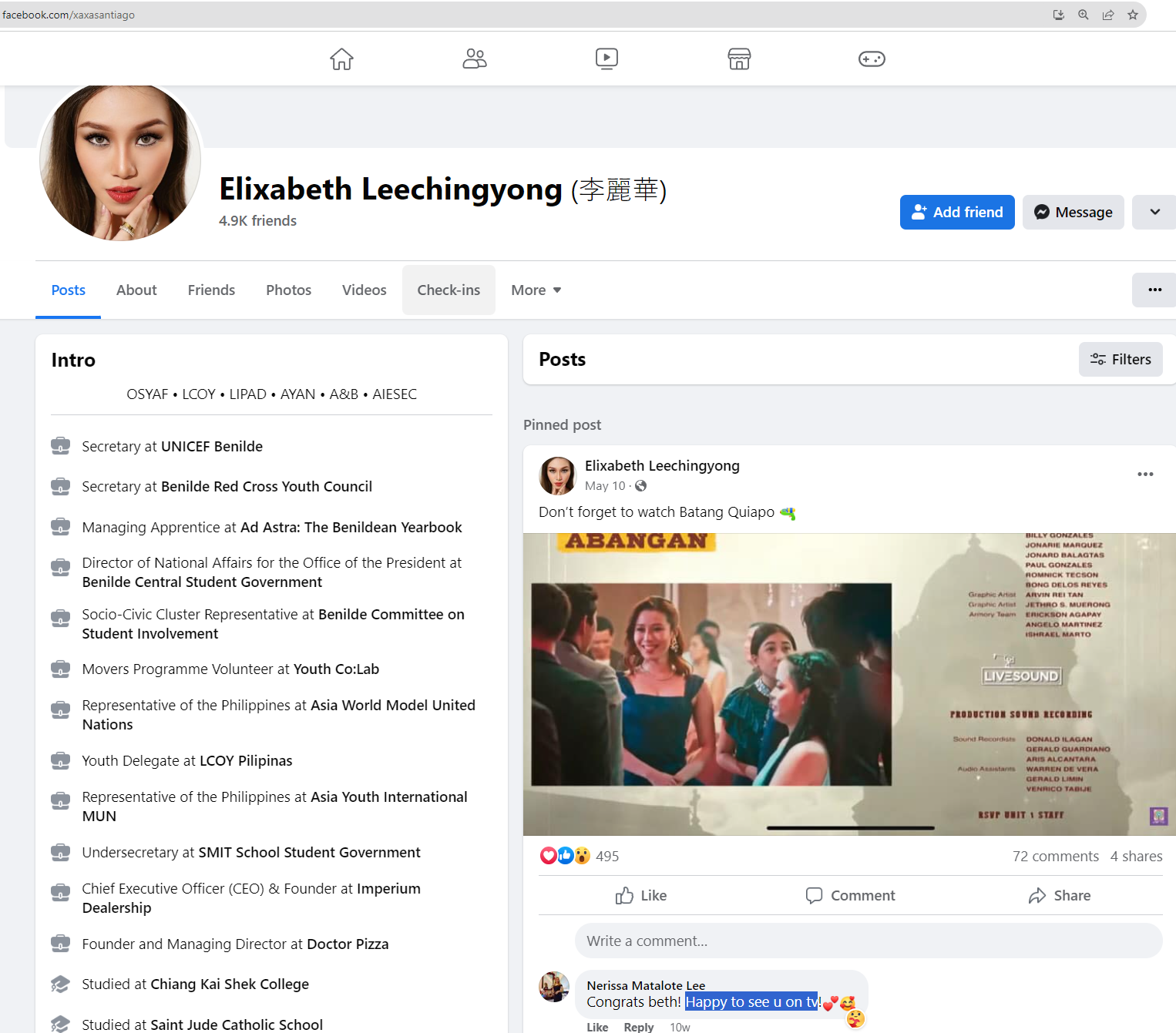
Task: Click the browser install app icon
Action: click(x=1059, y=15)
